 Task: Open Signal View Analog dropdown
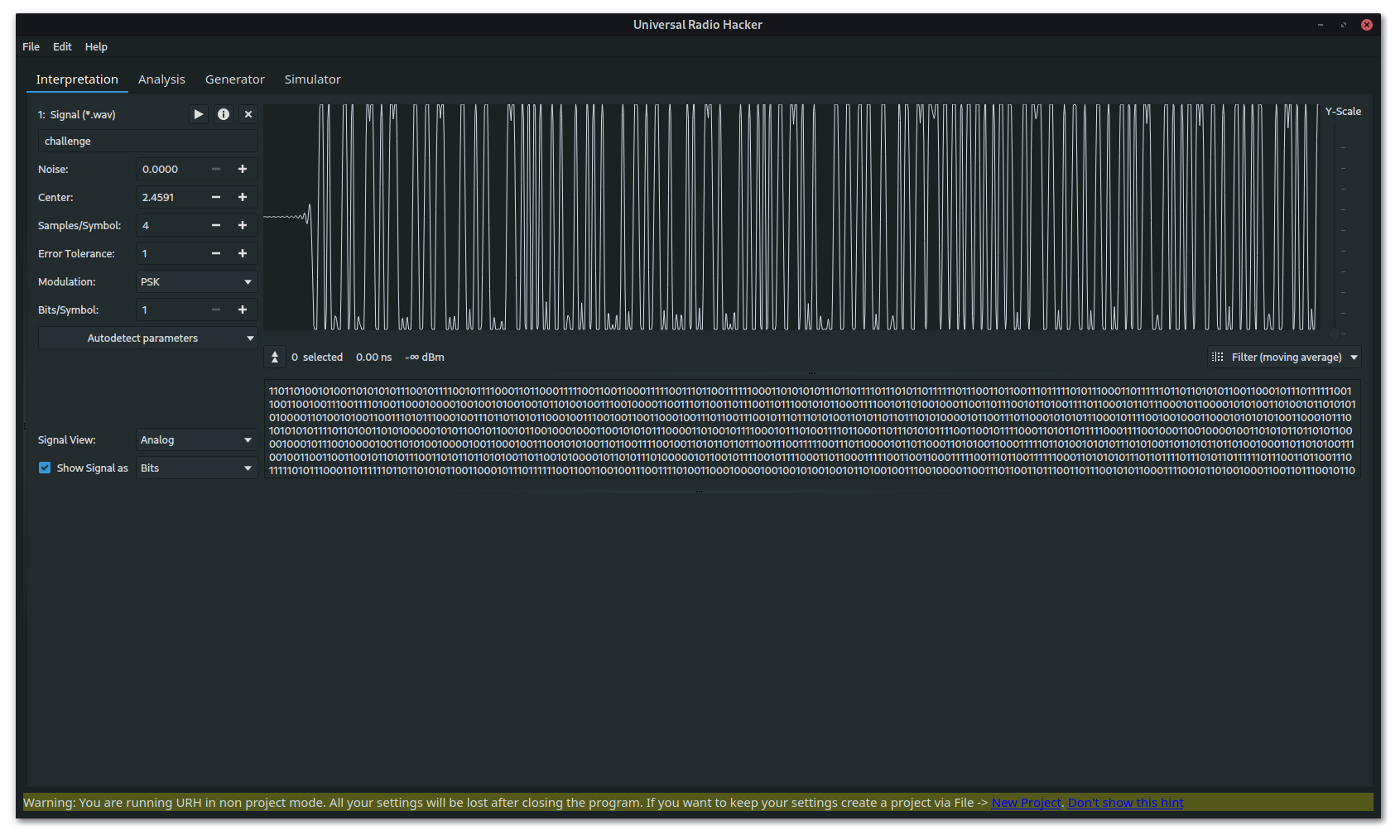(x=197, y=439)
